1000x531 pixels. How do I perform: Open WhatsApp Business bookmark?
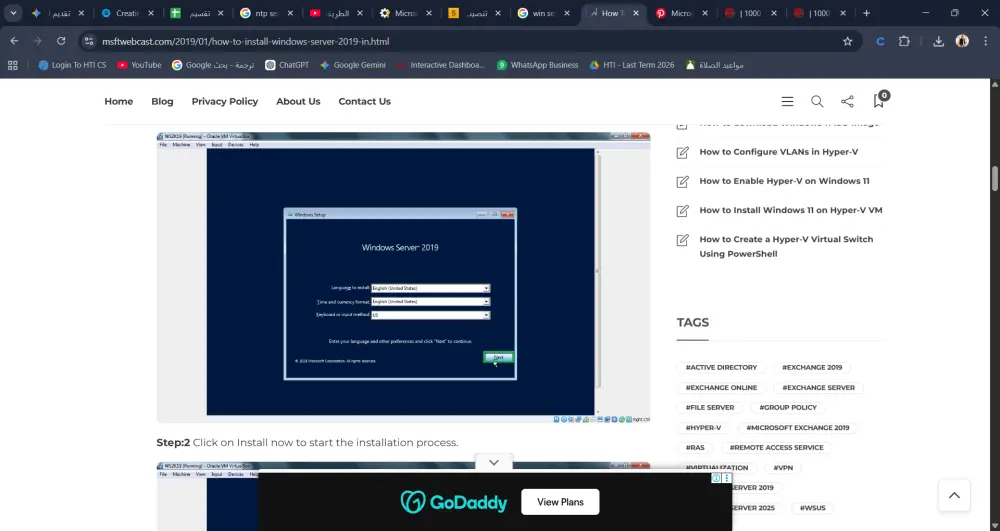538,65
